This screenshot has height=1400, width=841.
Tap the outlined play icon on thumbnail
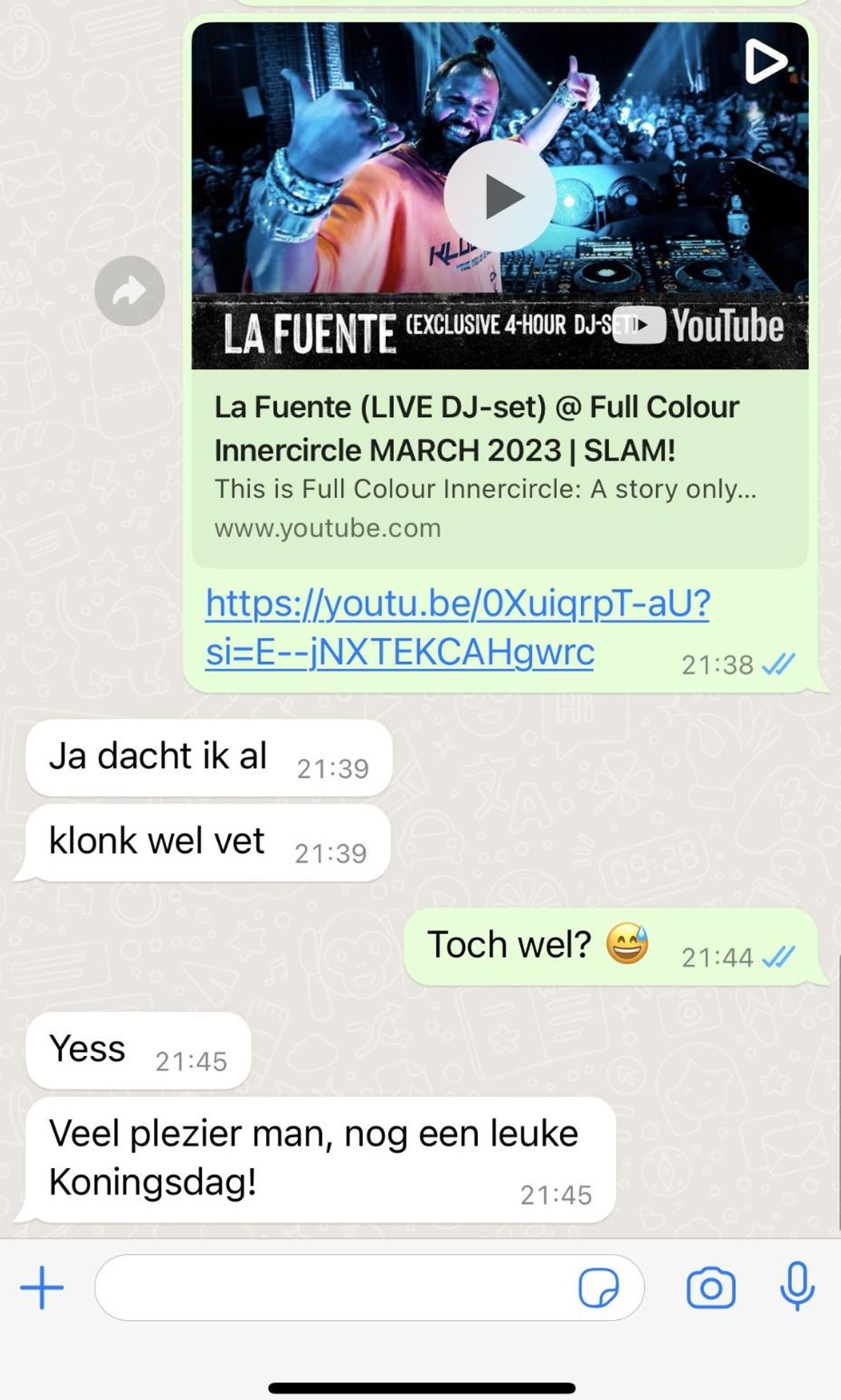point(765,61)
